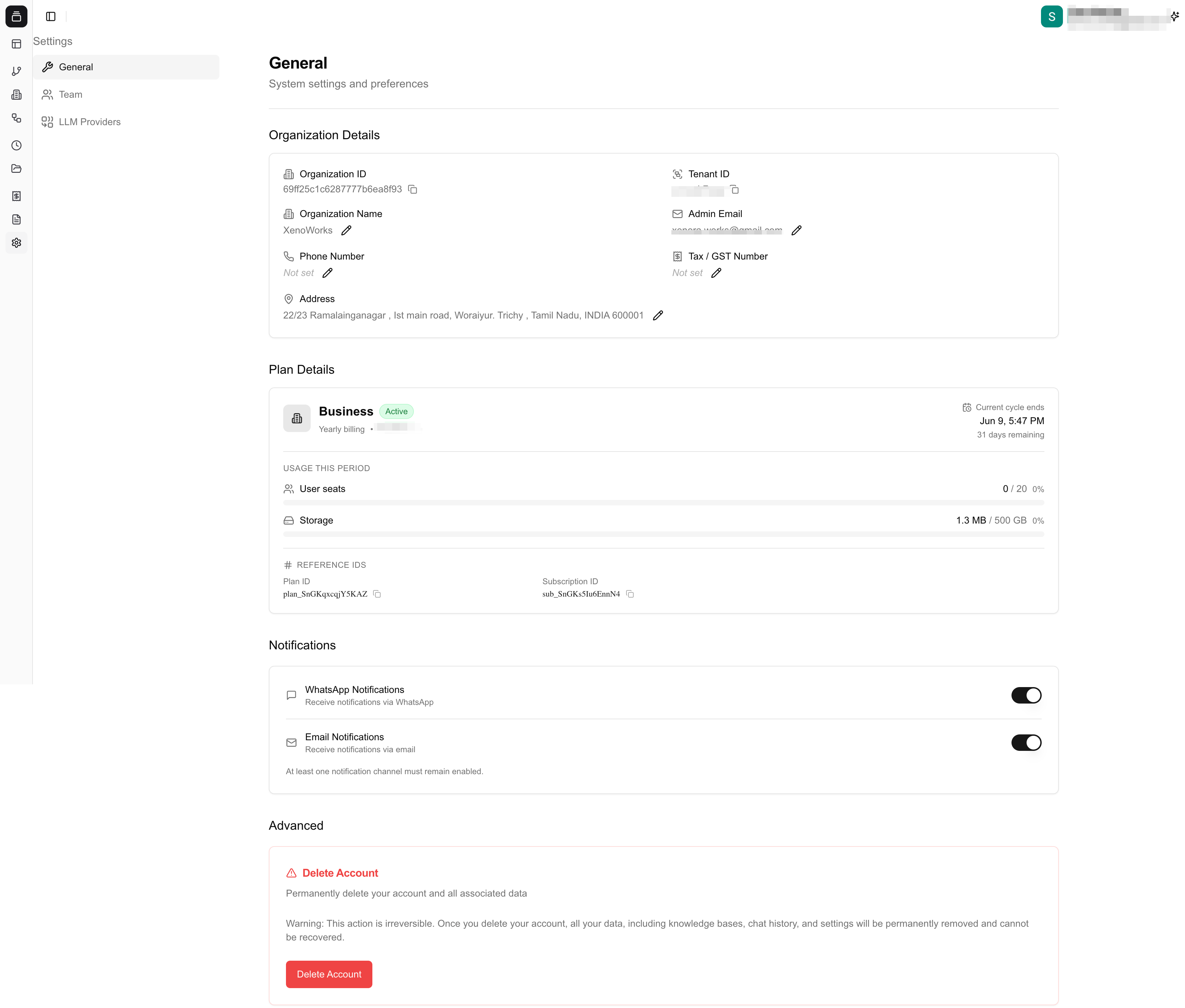Click the 1.3 MB storage value
The height and width of the screenshot is (1008, 1185).
[971, 520]
